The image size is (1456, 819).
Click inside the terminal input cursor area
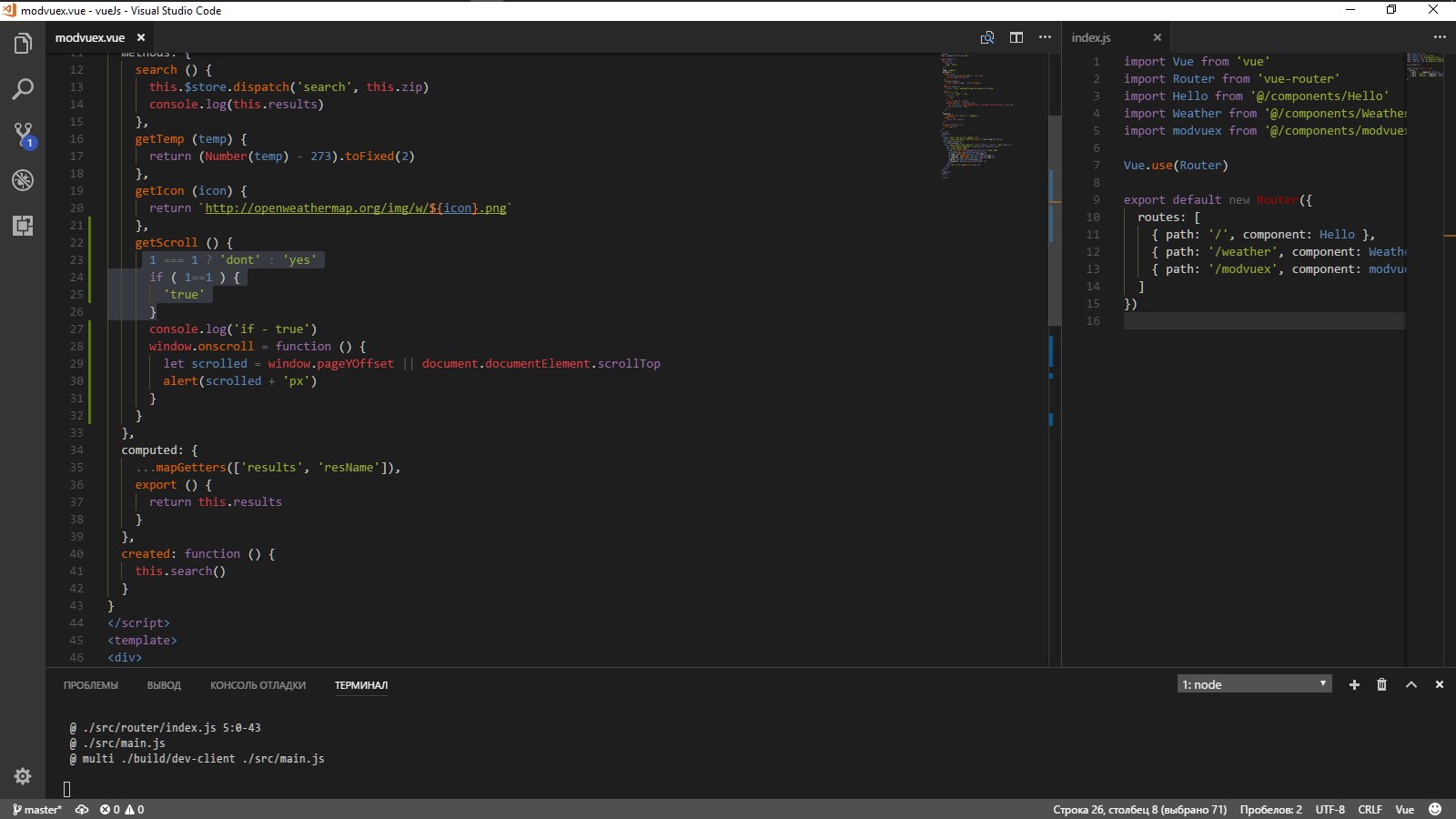66,789
